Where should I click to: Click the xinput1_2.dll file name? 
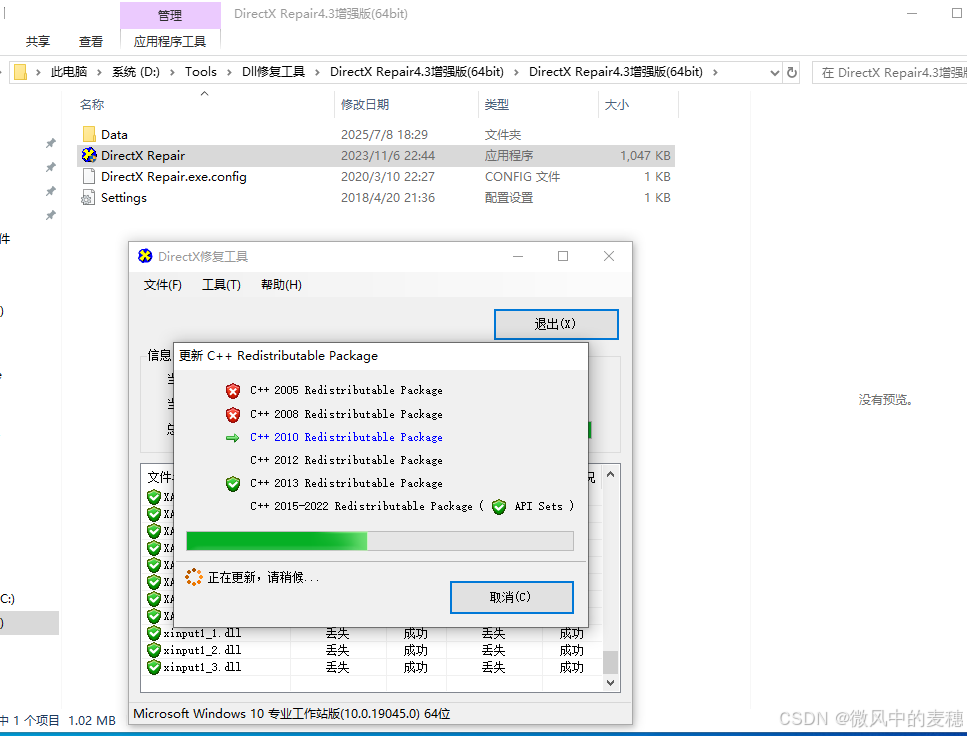coord(202,650)
